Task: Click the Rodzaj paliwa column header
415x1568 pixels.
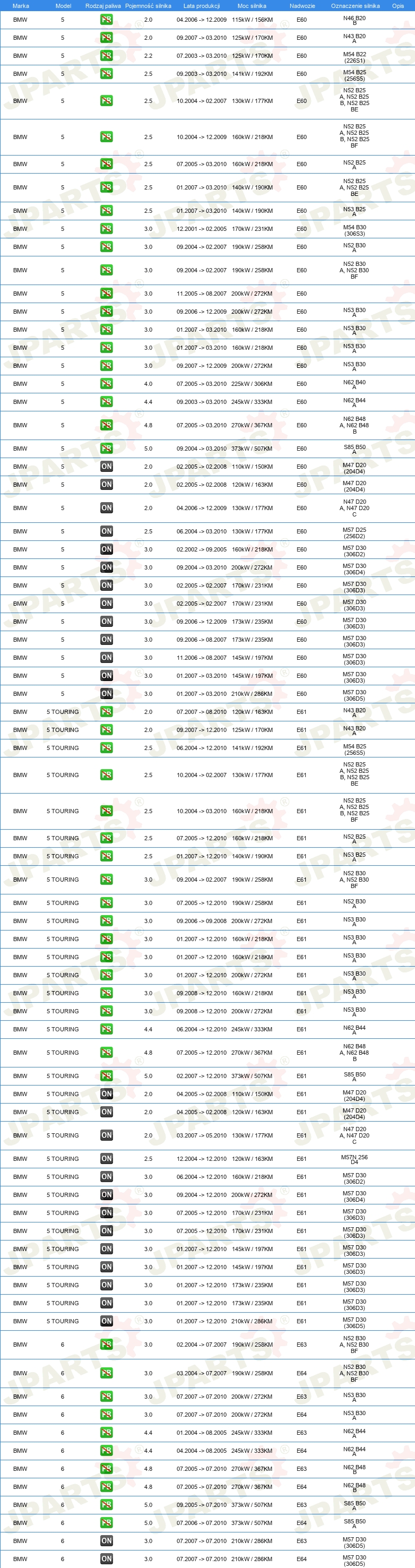Action: pyautogui.click(x=103, y=6)
